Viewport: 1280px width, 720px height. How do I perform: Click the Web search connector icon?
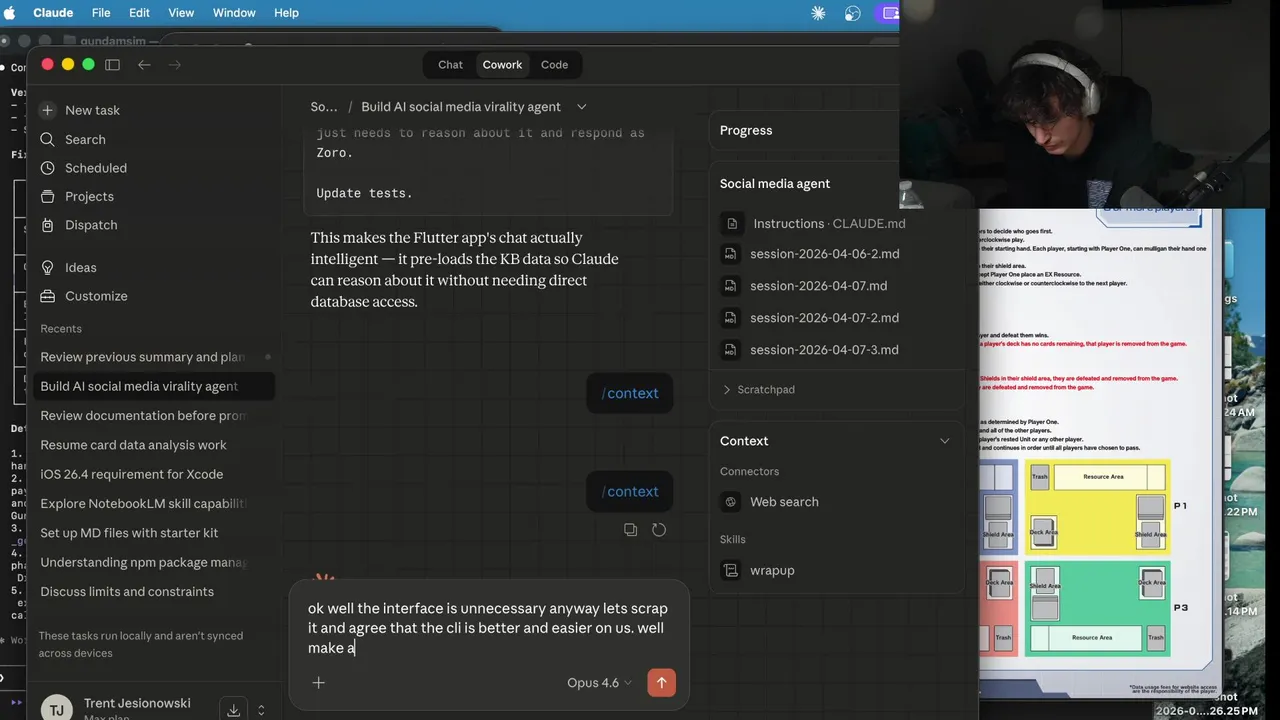point(731,502)
